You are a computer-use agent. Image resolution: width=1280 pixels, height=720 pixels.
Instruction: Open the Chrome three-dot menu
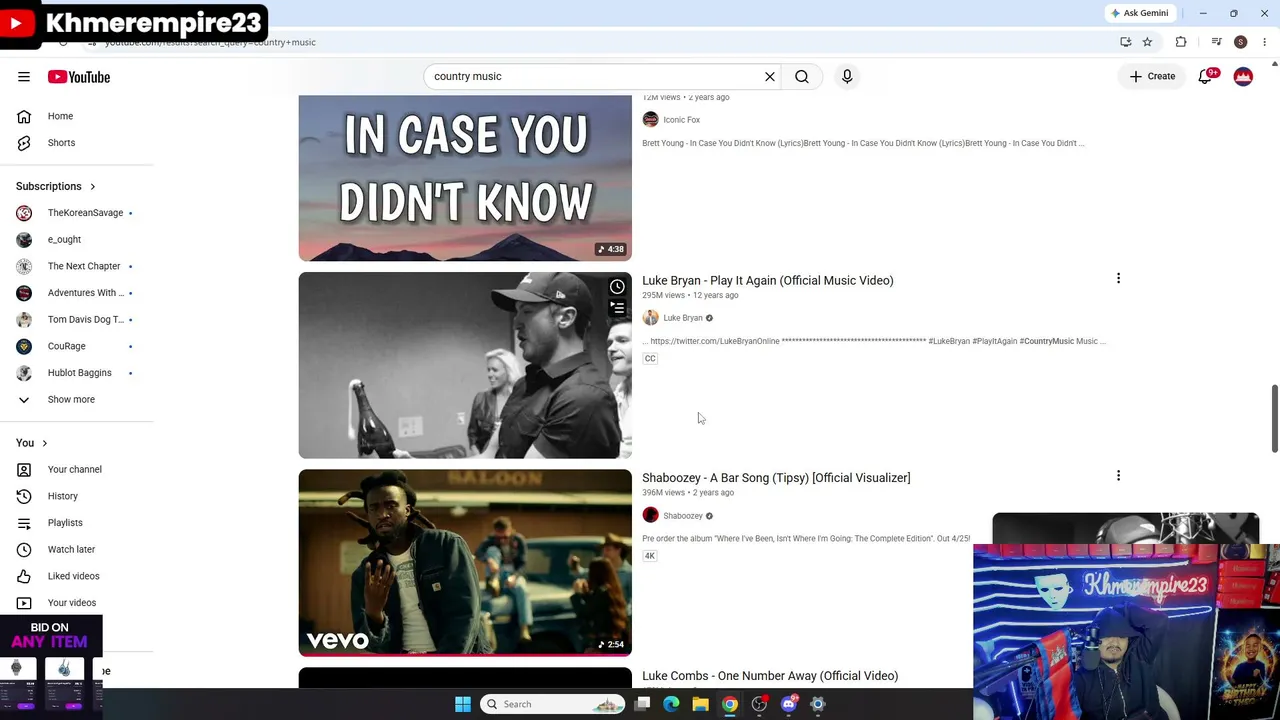pos(1265,42)
